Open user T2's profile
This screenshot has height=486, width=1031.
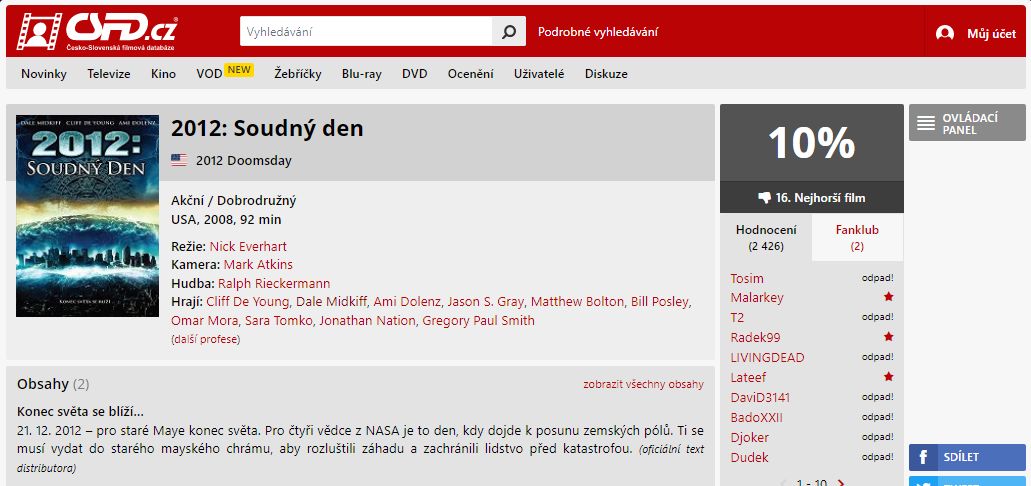737,317
